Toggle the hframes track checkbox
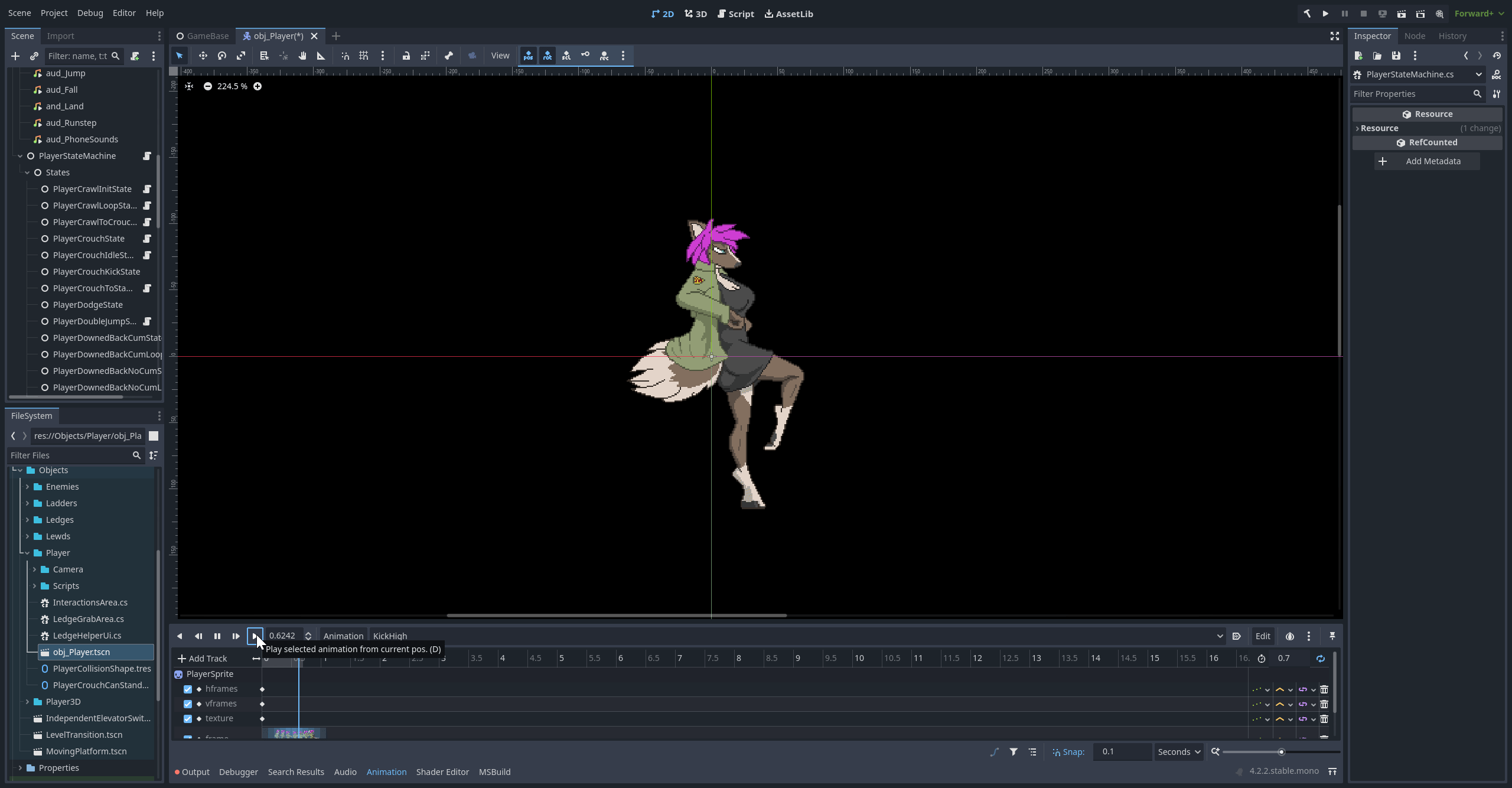The width and height of the screenshot is (1512, 788). click(x=188, y=689)
